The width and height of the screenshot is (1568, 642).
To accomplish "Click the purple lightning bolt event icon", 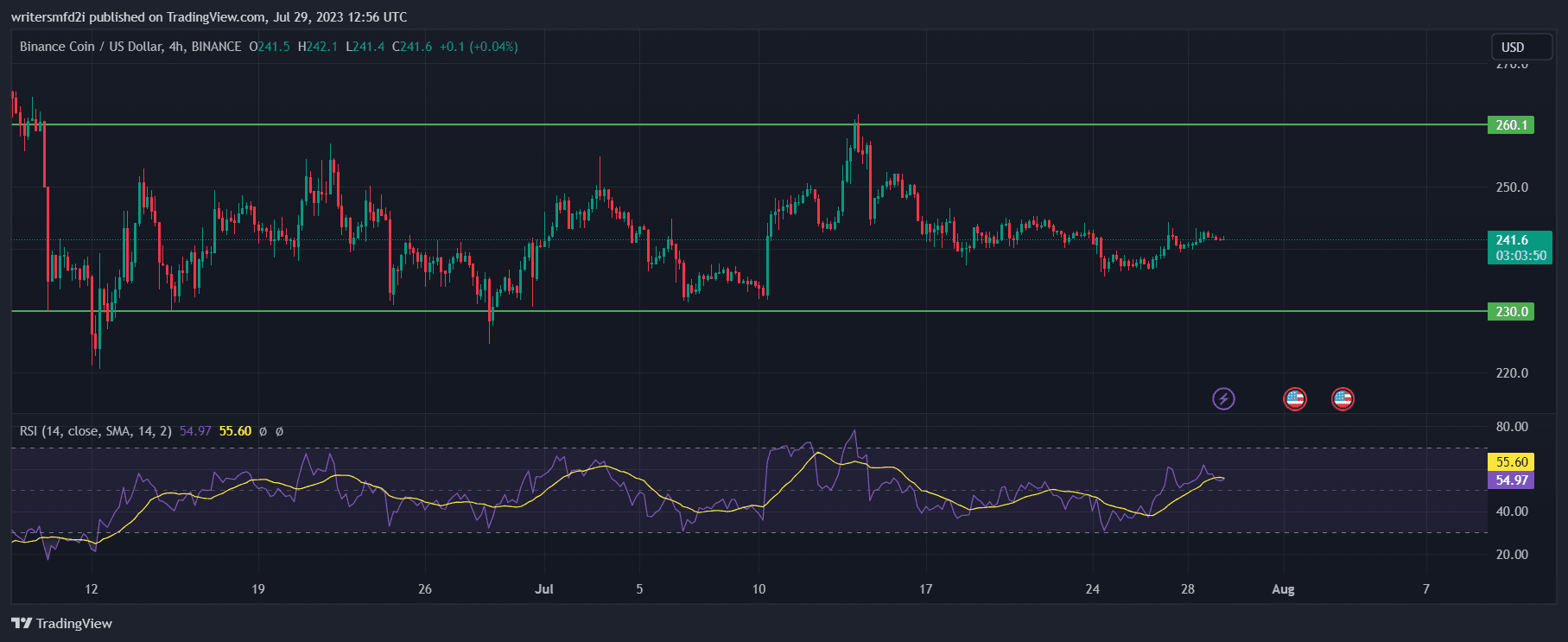I will (1223, 398).
